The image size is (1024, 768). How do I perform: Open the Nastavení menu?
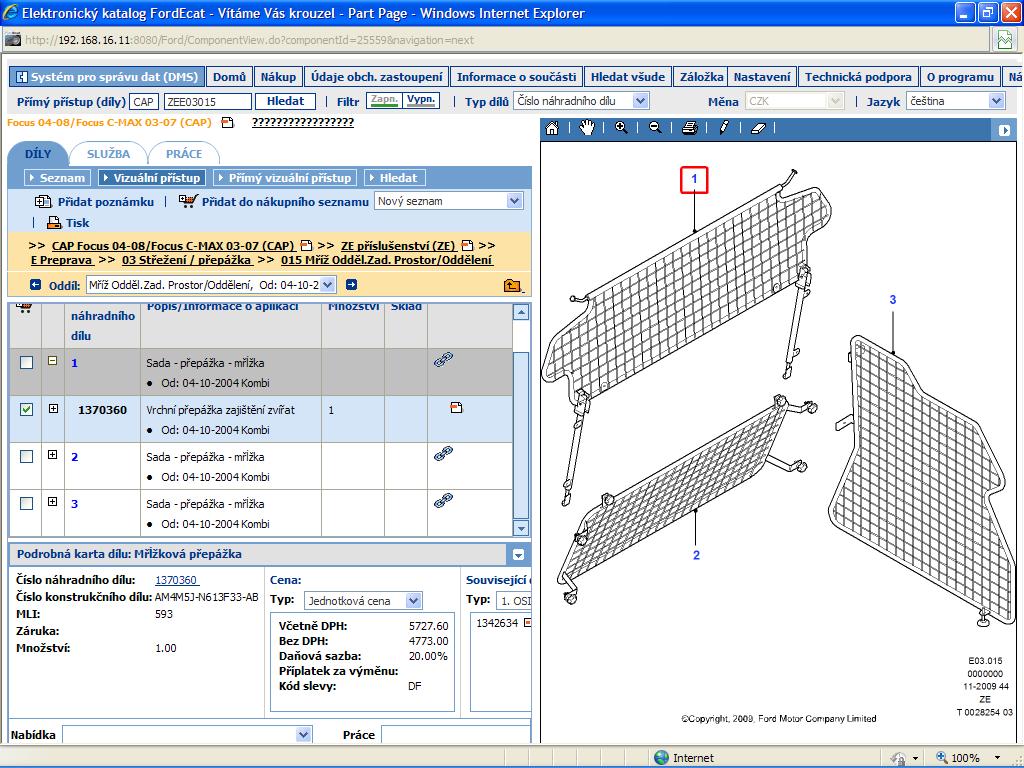pyautogui.click(x=762, y=77)
